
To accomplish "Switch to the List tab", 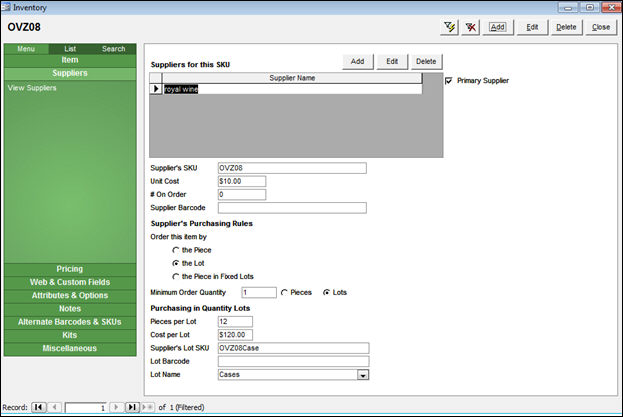I will point(70,49).
